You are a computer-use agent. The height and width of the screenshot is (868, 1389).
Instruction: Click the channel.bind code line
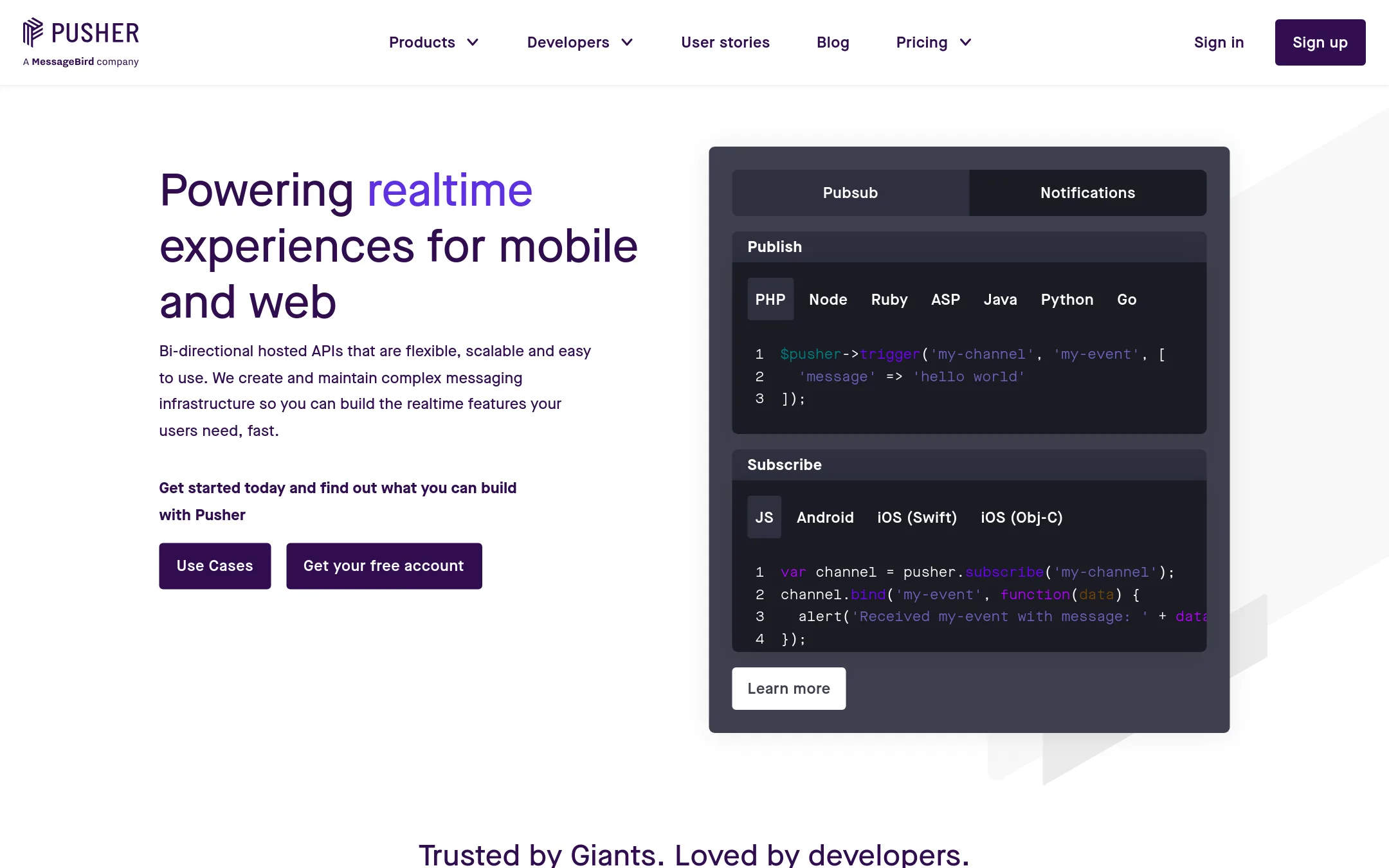(x=960, y=595)
